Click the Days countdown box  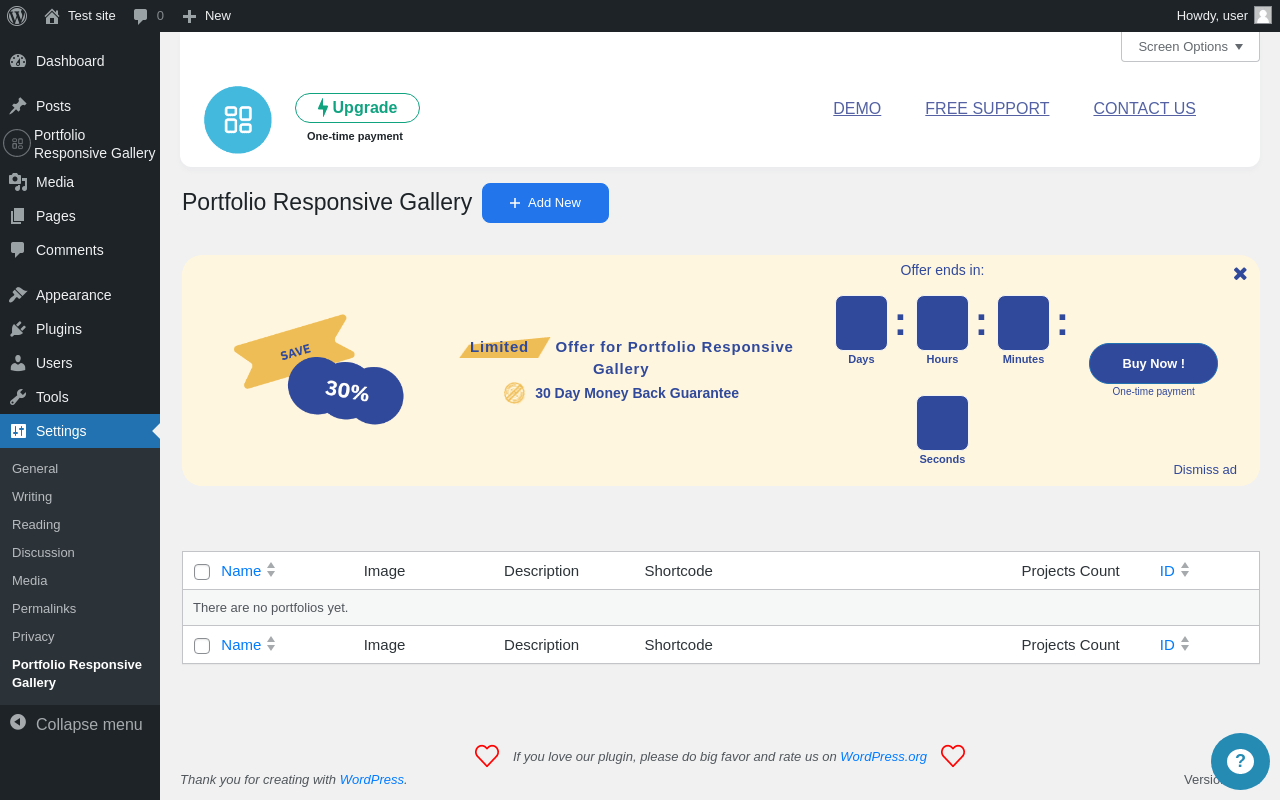861,323
